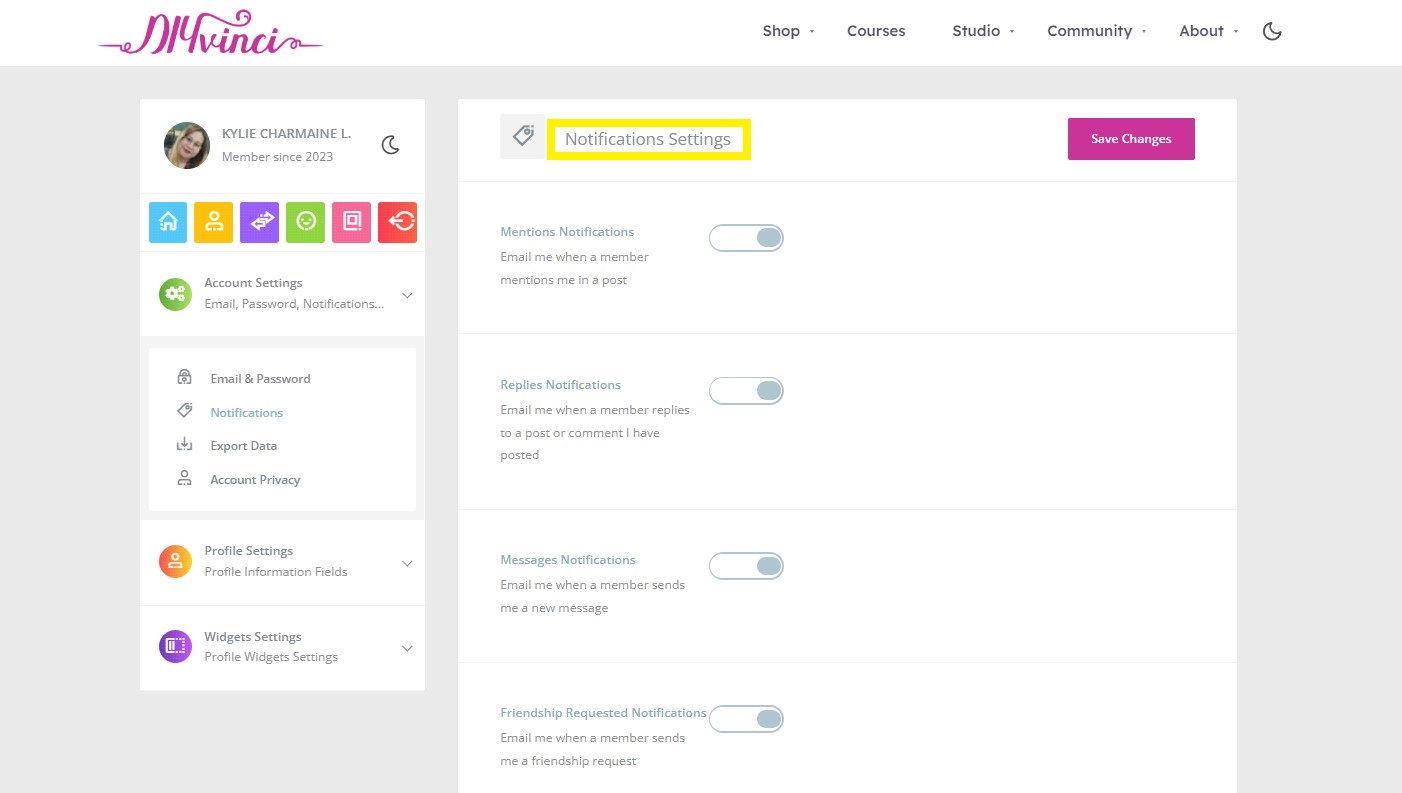Go to Courses in the top navigation

click(x=876, y=31)
